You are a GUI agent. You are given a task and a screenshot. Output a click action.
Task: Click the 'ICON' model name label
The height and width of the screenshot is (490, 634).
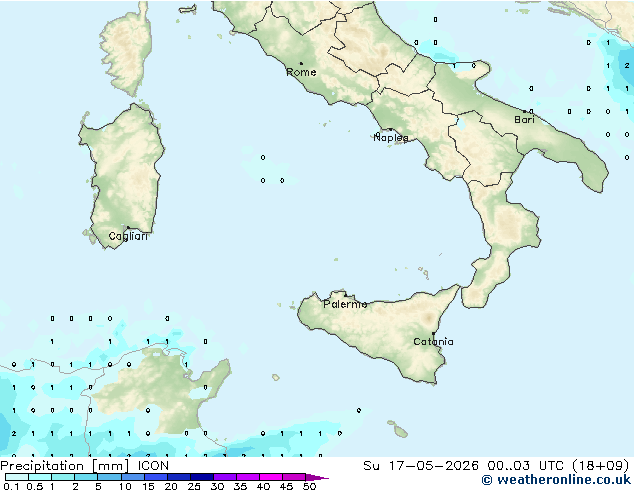(x=153, y=466)
